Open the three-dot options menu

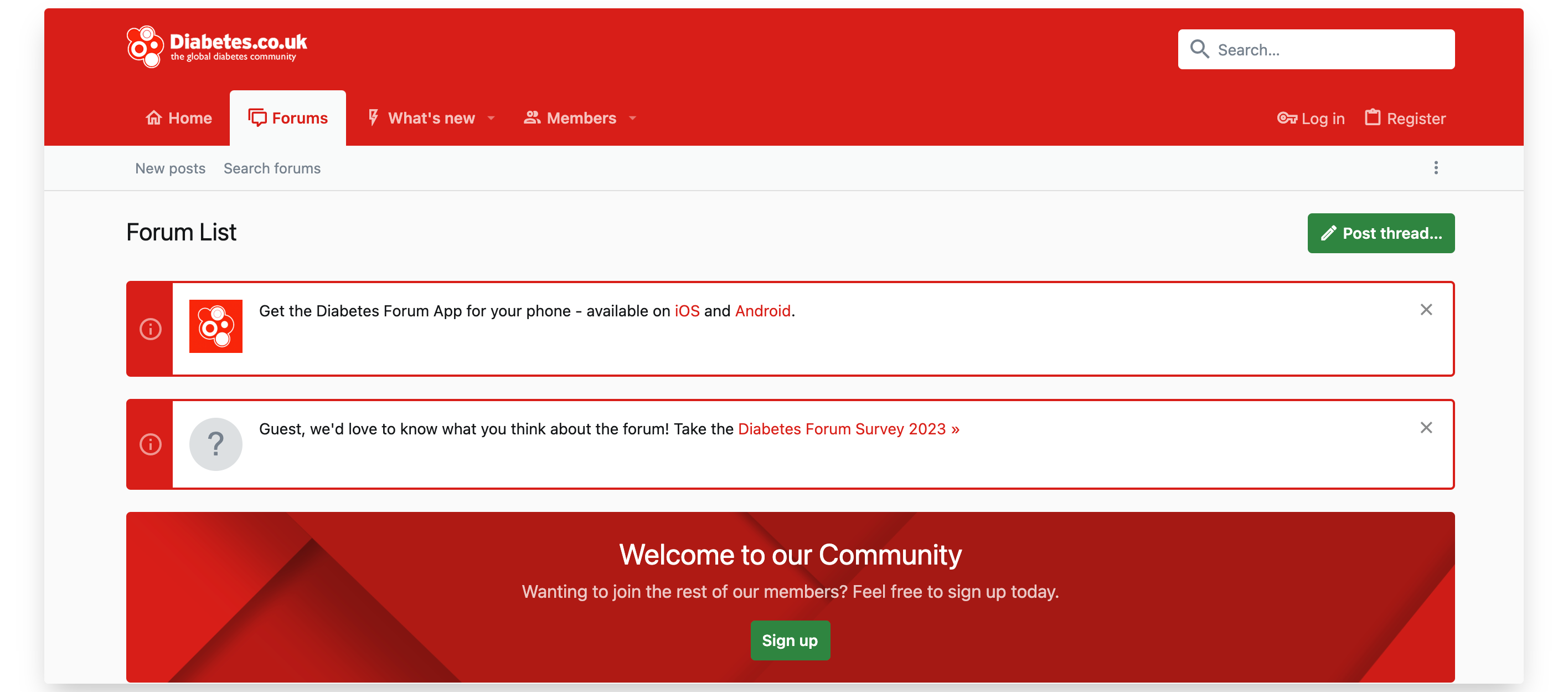1436,167
